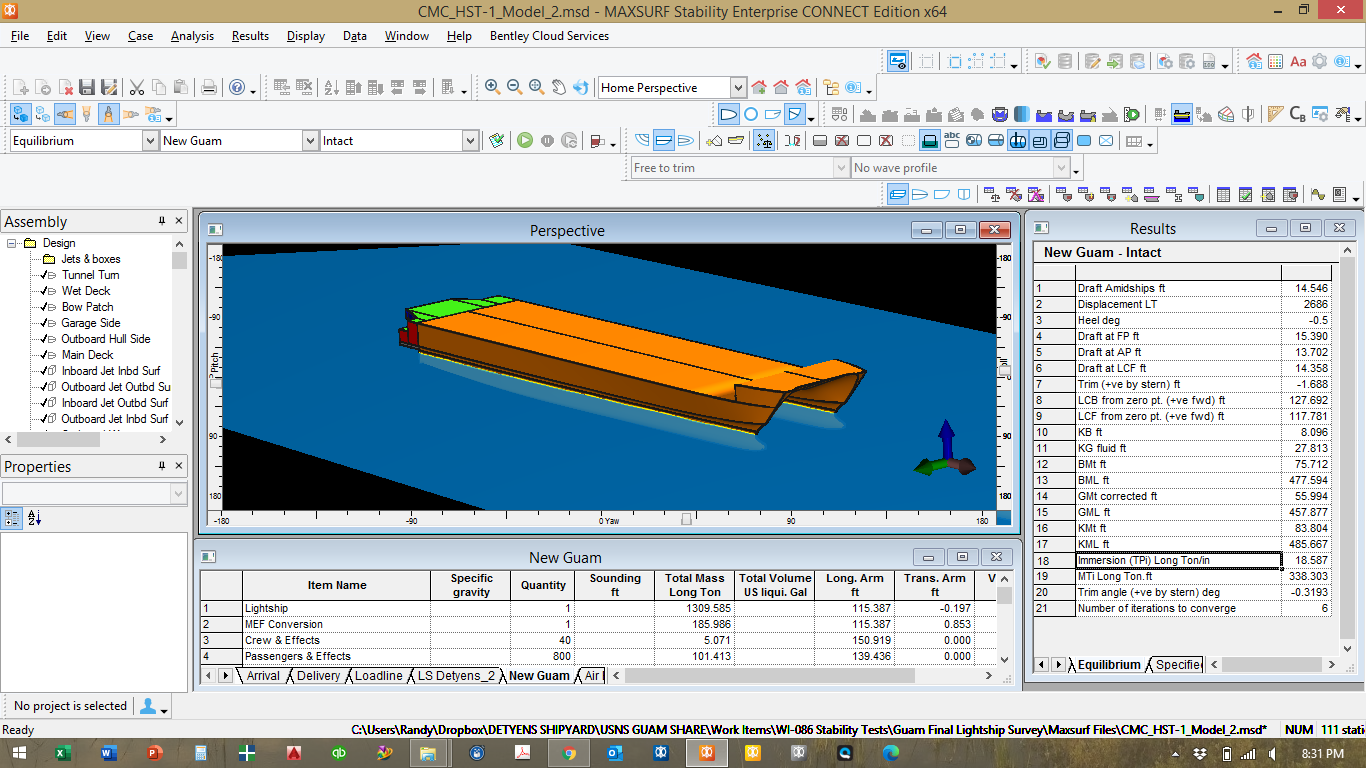Viewport: 1366px width, 768px height.
Task: Click the triangle ruler measurement icon
Action: coord(1275,114)
